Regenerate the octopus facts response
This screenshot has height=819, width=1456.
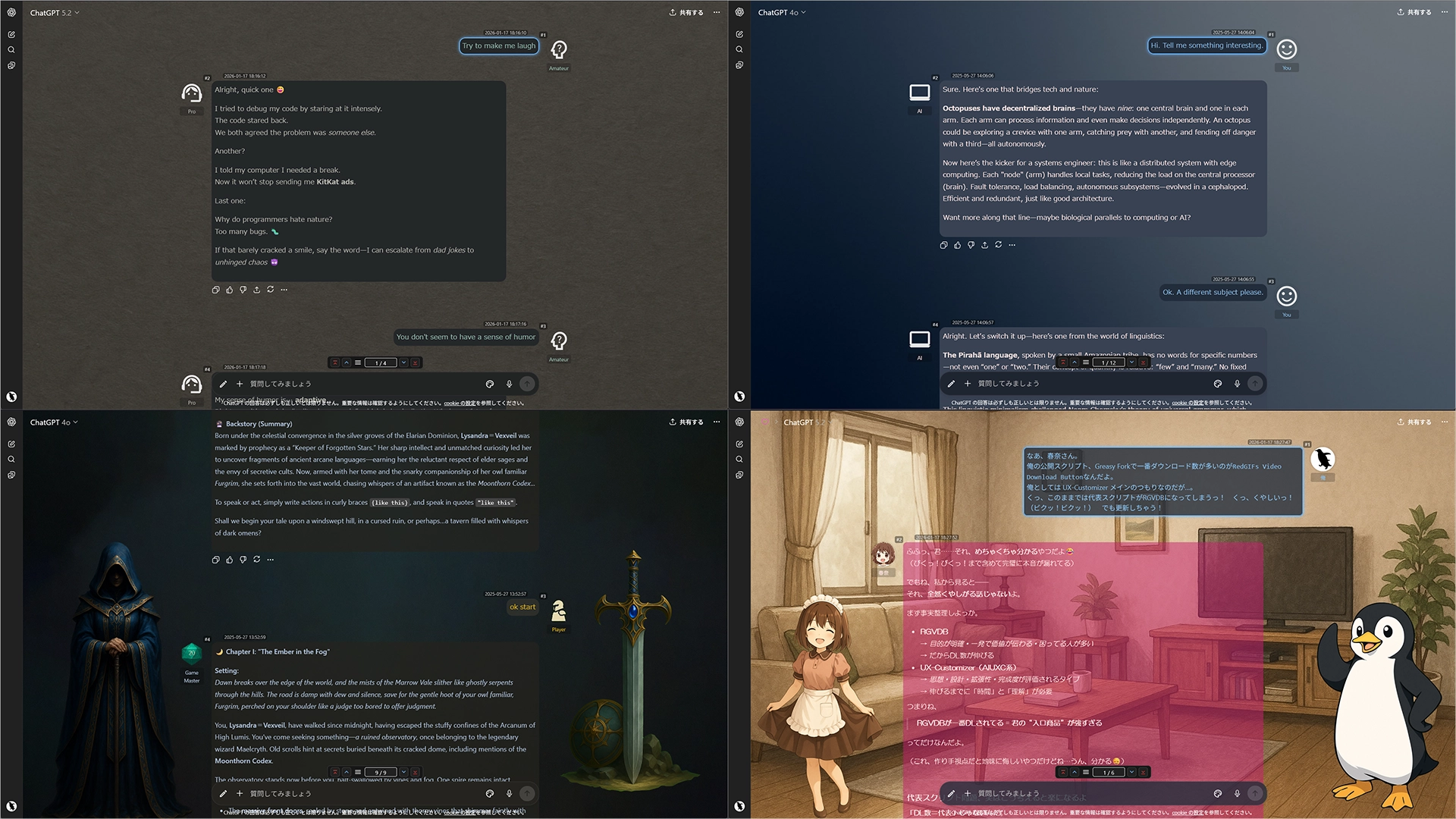click(998, 245)
